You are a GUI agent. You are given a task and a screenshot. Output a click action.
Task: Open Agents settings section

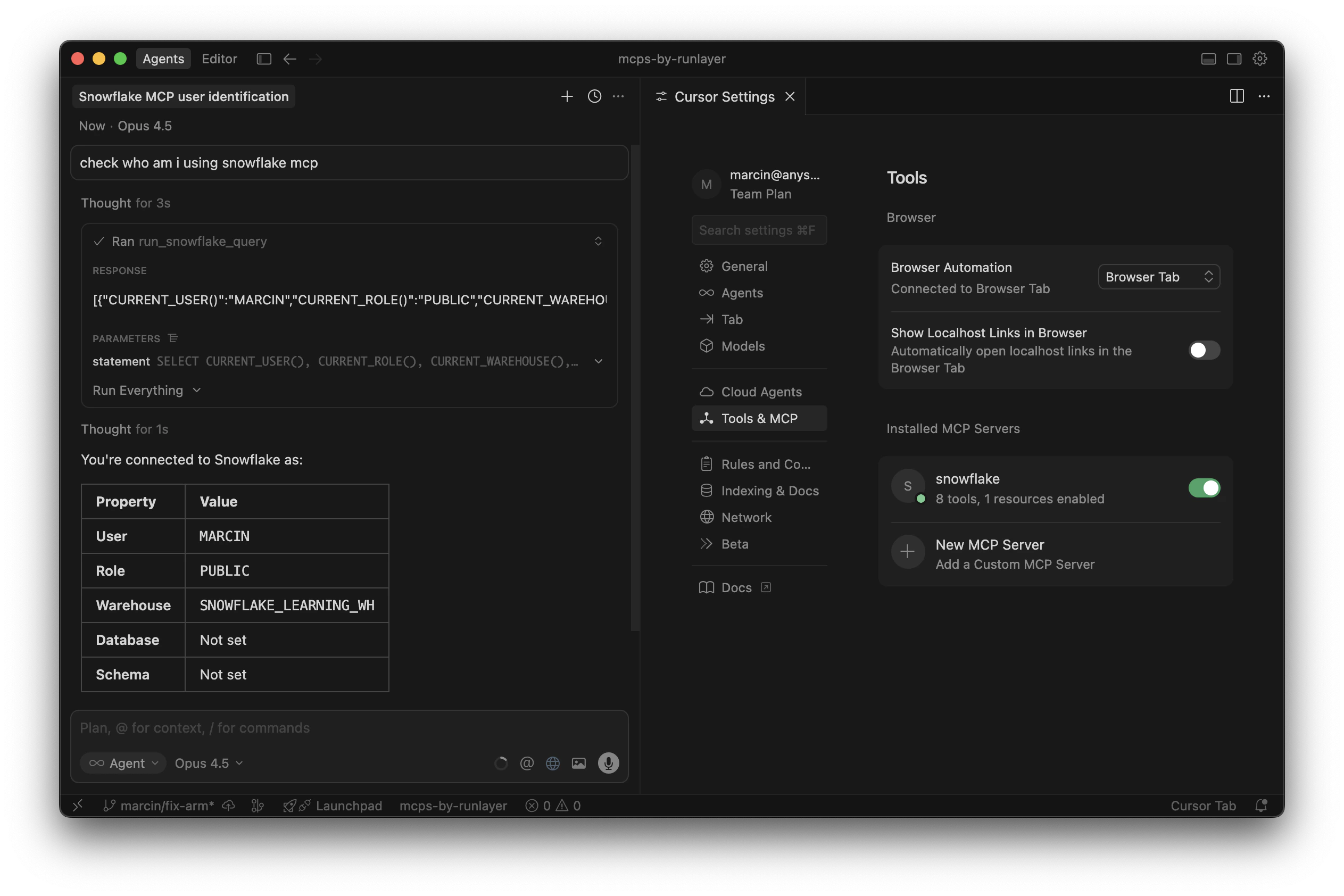pos(759,293)
